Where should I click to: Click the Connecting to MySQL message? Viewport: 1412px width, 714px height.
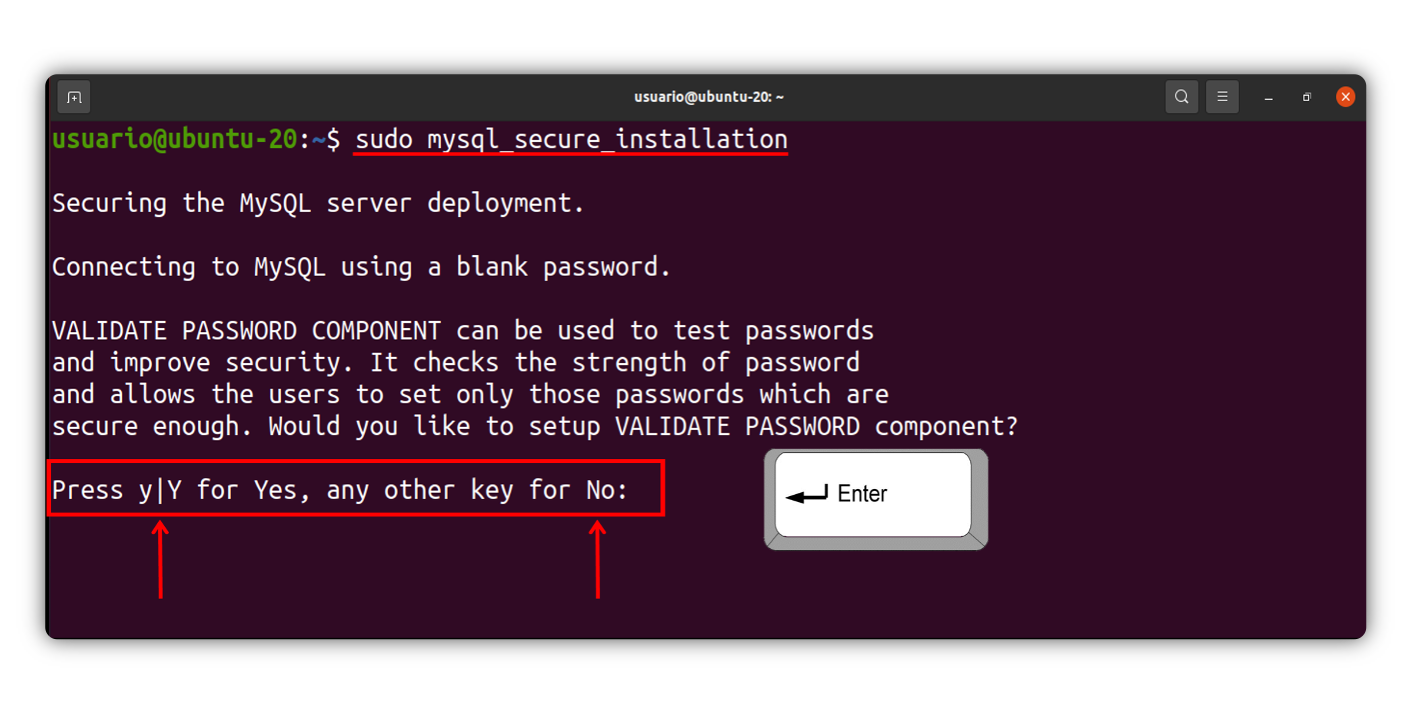click(360, 266)
